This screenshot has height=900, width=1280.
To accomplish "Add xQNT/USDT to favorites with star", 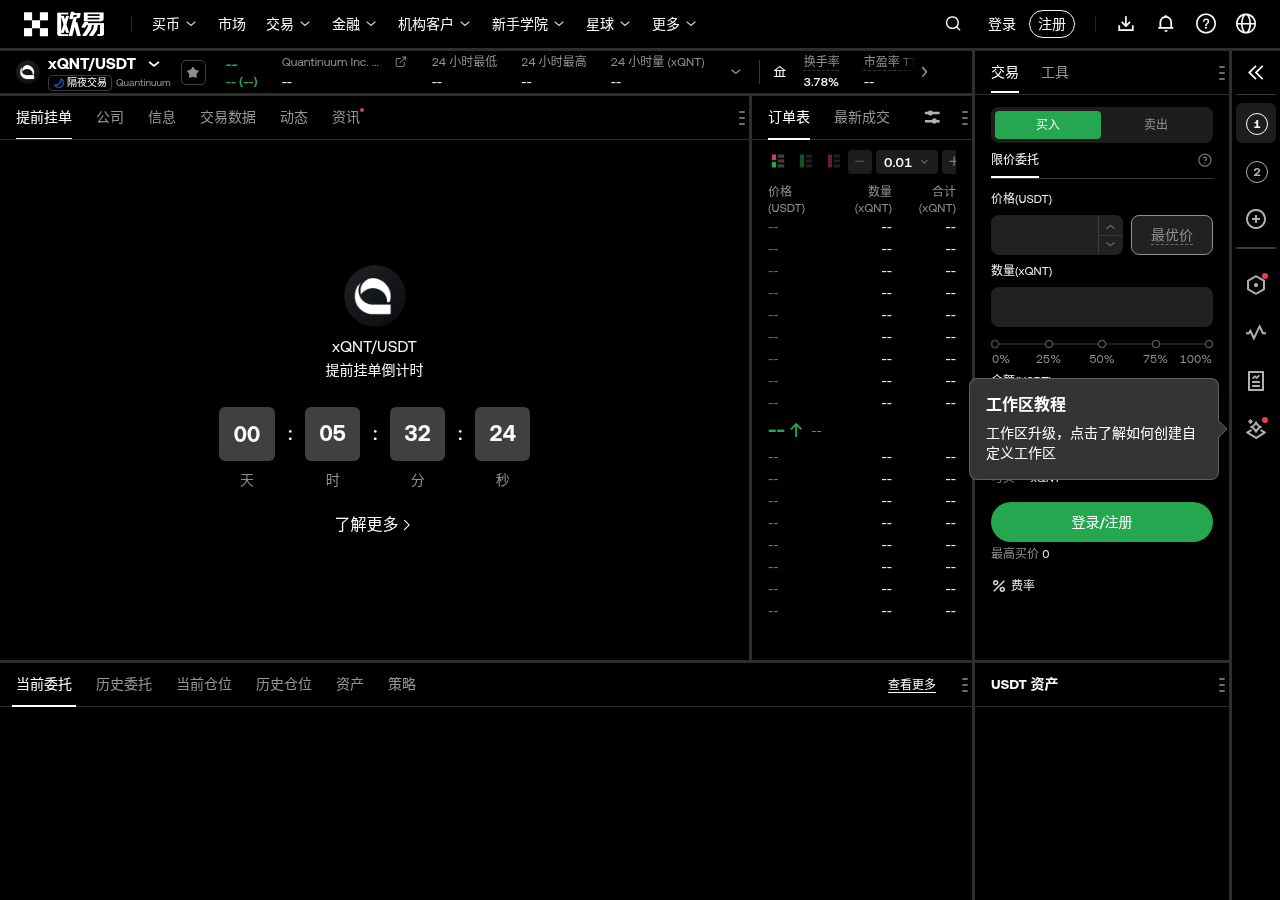I will [x=193, y=73].
